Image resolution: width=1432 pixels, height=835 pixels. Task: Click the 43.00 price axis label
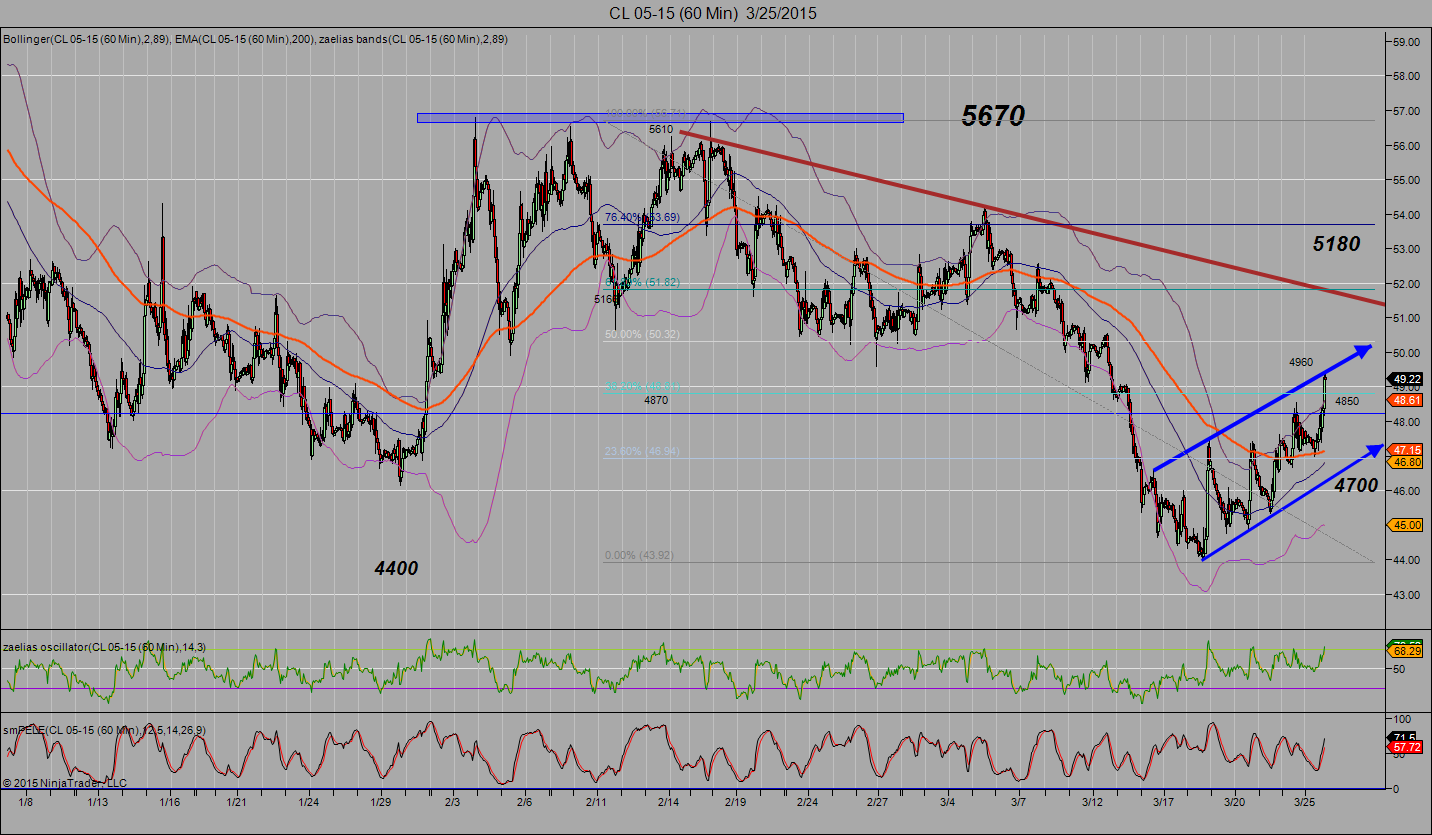[x=1408, y=595]
